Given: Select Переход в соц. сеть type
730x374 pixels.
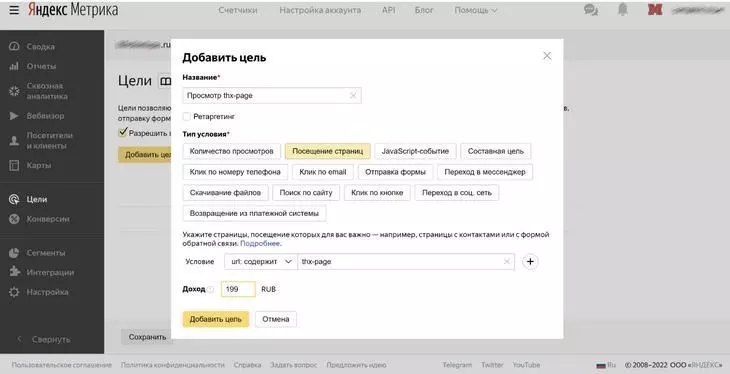Looking at the screenshot, I should tap(457, 192).
